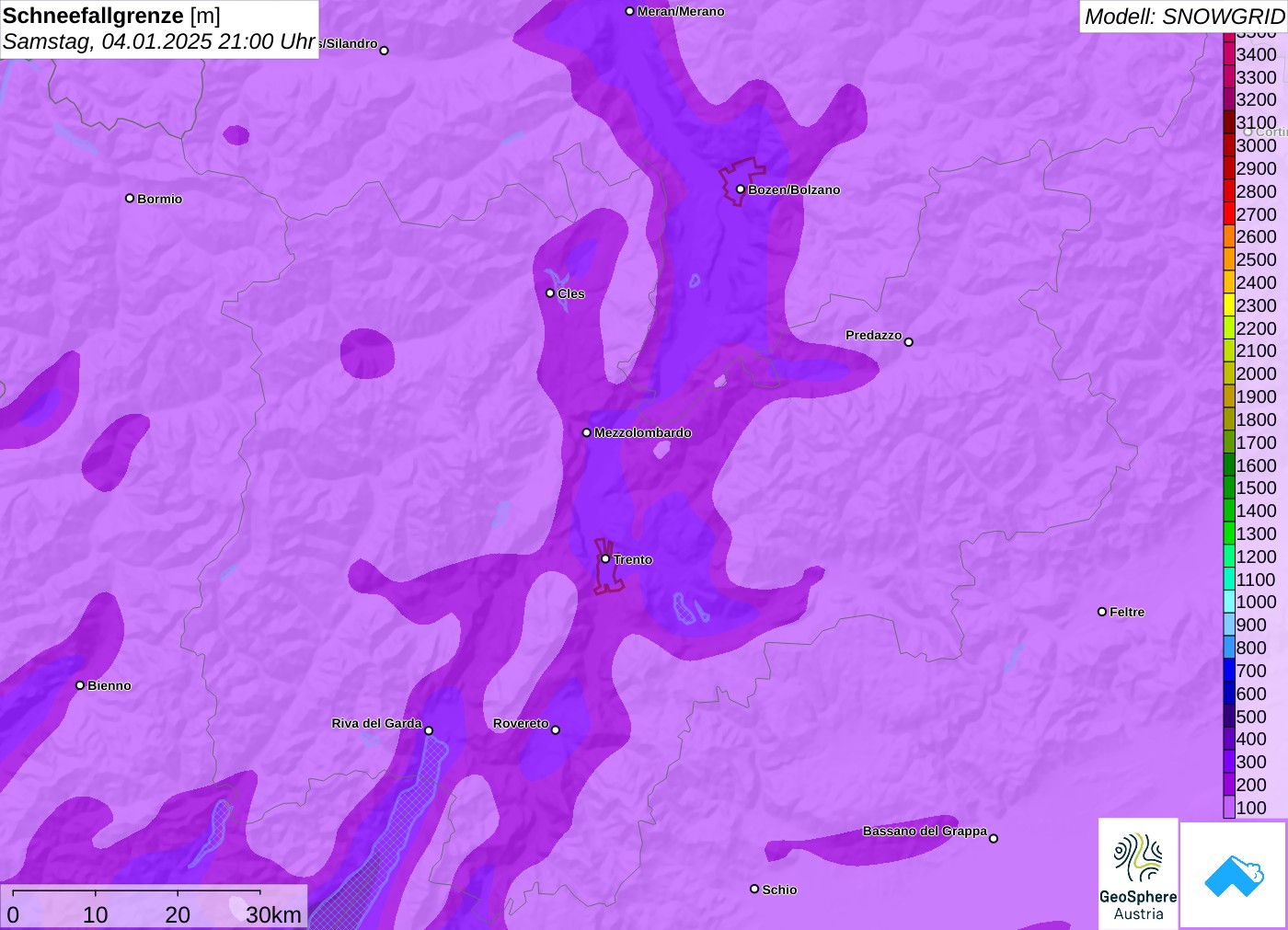1288x930 pixels.
Task: Click the 10 mark on scale bar
Action: (x=96, y=914)
